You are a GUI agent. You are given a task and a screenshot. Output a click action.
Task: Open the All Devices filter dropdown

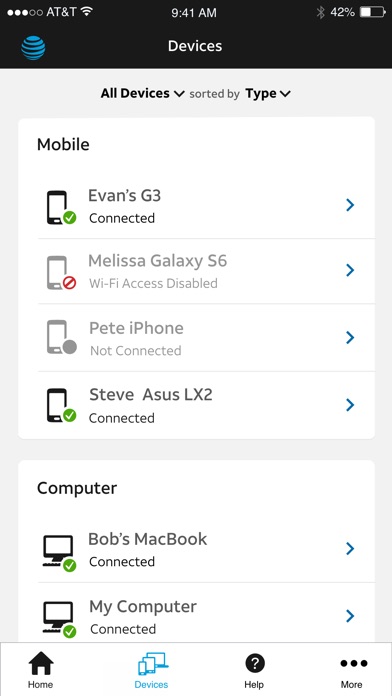pos(142,94)
